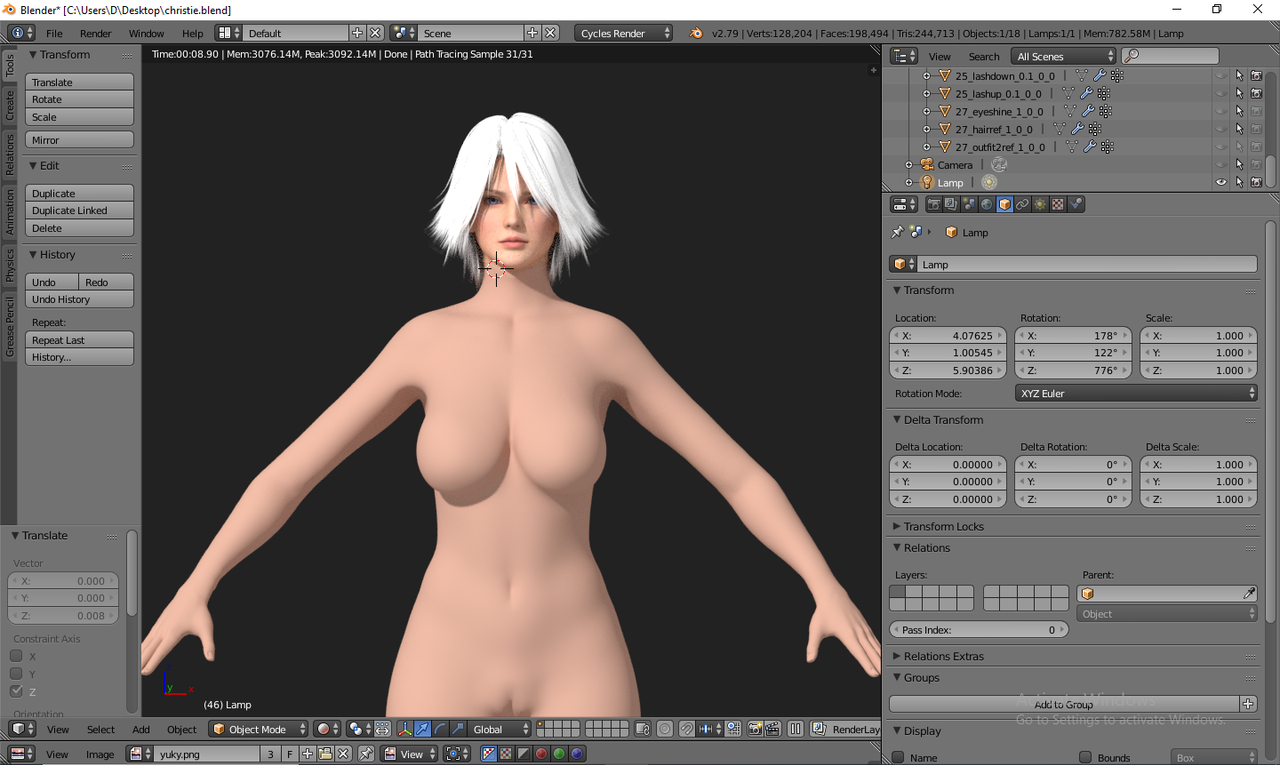This screenshot has width=1280, height=765.
Task: Enable the Name display checkbox
Action: click(x=898, y=757)
